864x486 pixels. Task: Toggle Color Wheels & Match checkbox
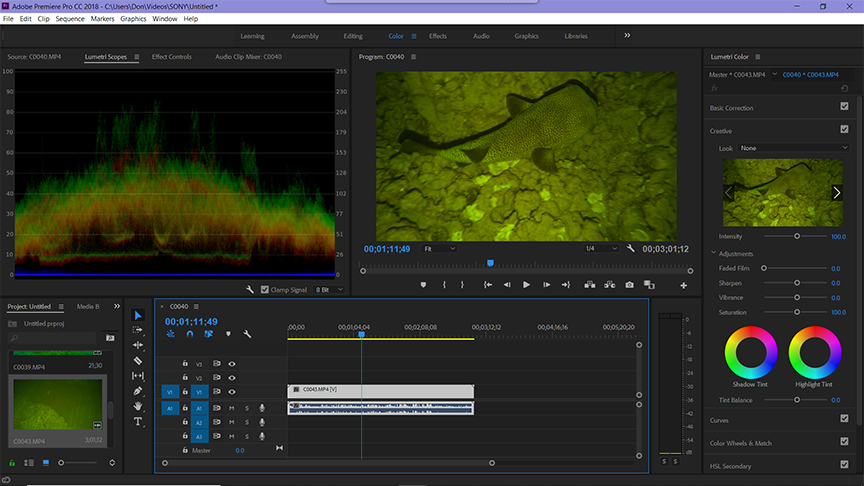tap(844, 441)
